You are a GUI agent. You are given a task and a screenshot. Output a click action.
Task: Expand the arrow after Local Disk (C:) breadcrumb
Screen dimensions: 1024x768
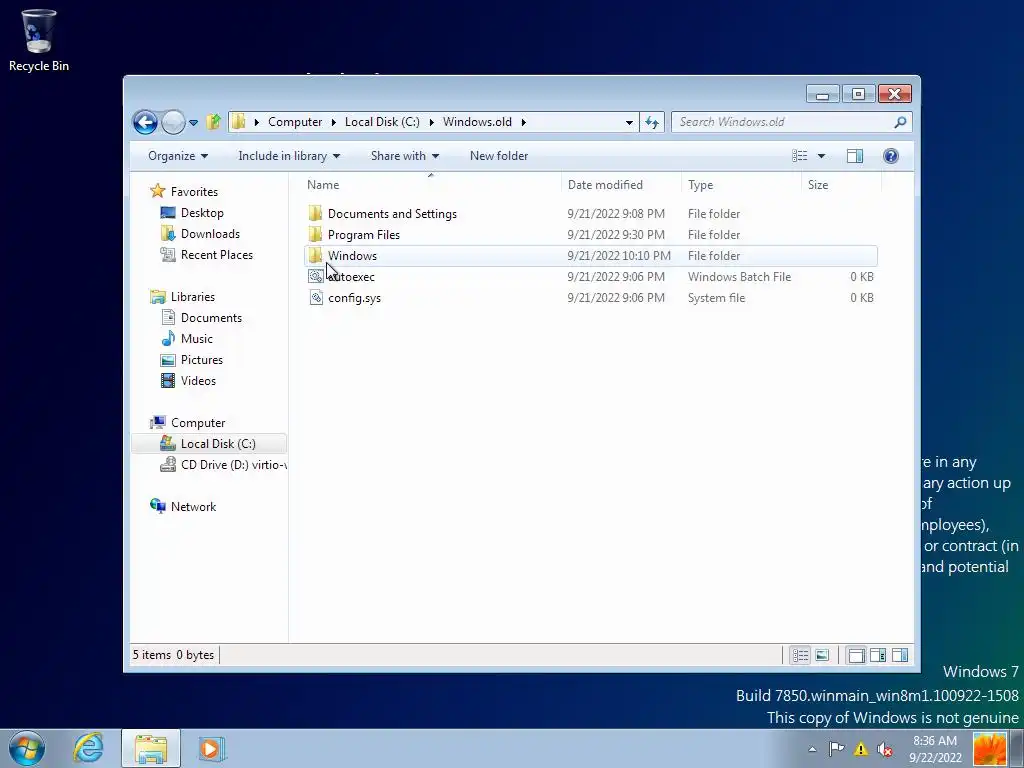pos(432,122)
